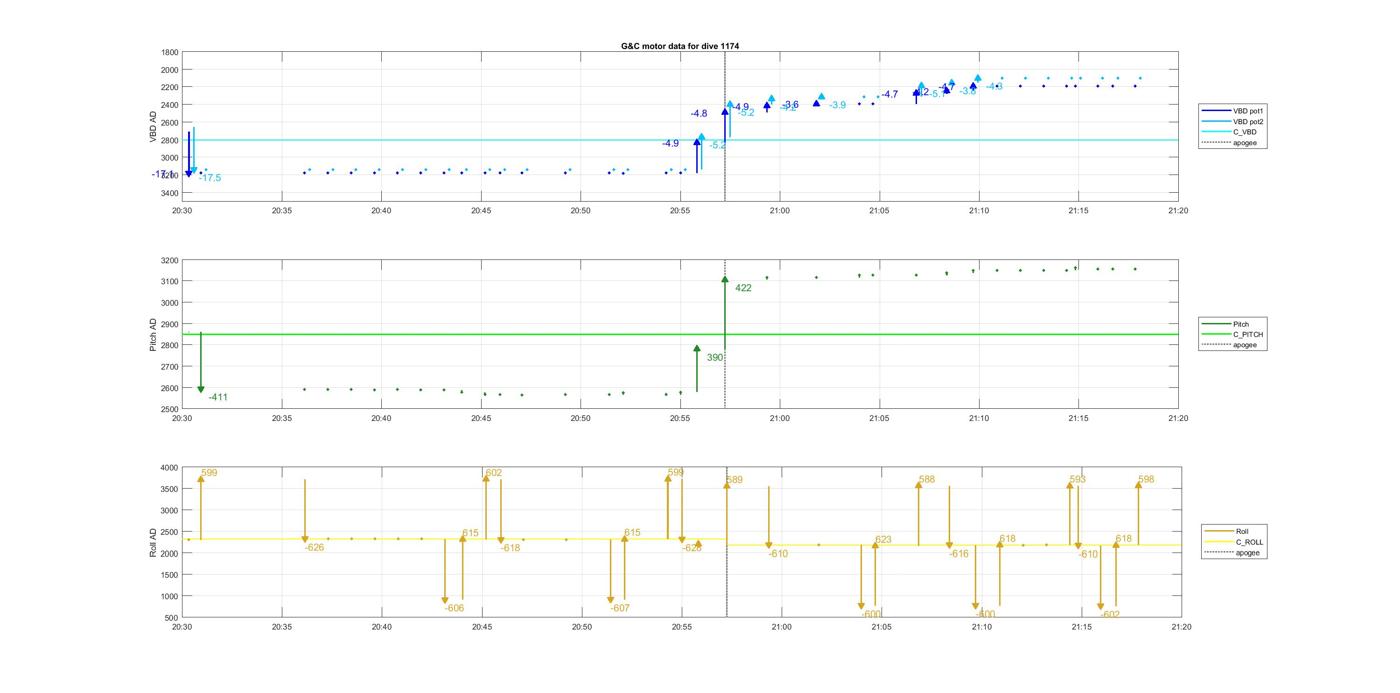Image resolution: width=1400 pixels, height=693 pixels.
Task: Click the 'VBD AD' y-axis label
Action: pos(154,126)
